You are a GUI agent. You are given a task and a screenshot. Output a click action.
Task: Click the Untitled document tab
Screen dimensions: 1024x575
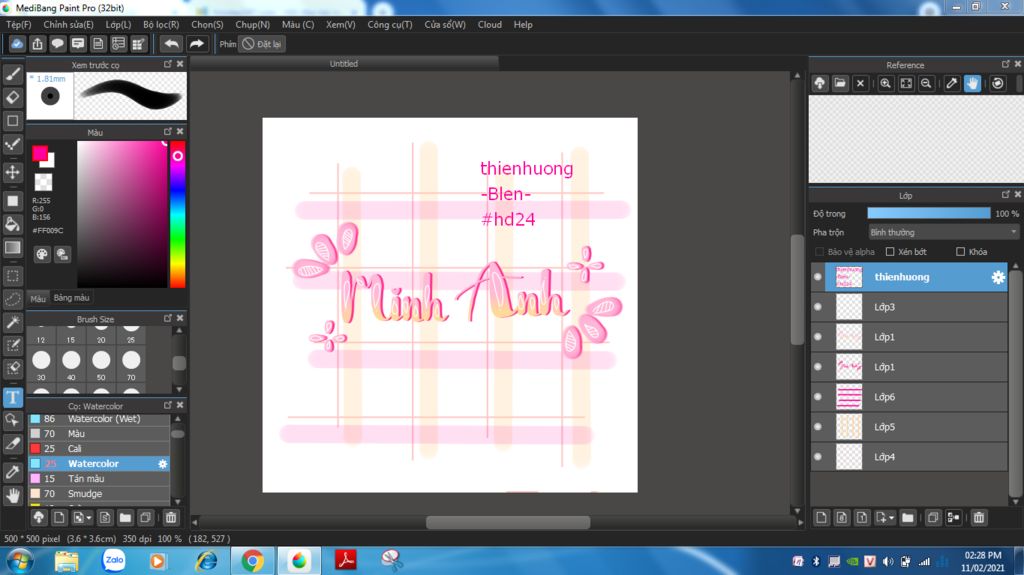pos(344,63)
